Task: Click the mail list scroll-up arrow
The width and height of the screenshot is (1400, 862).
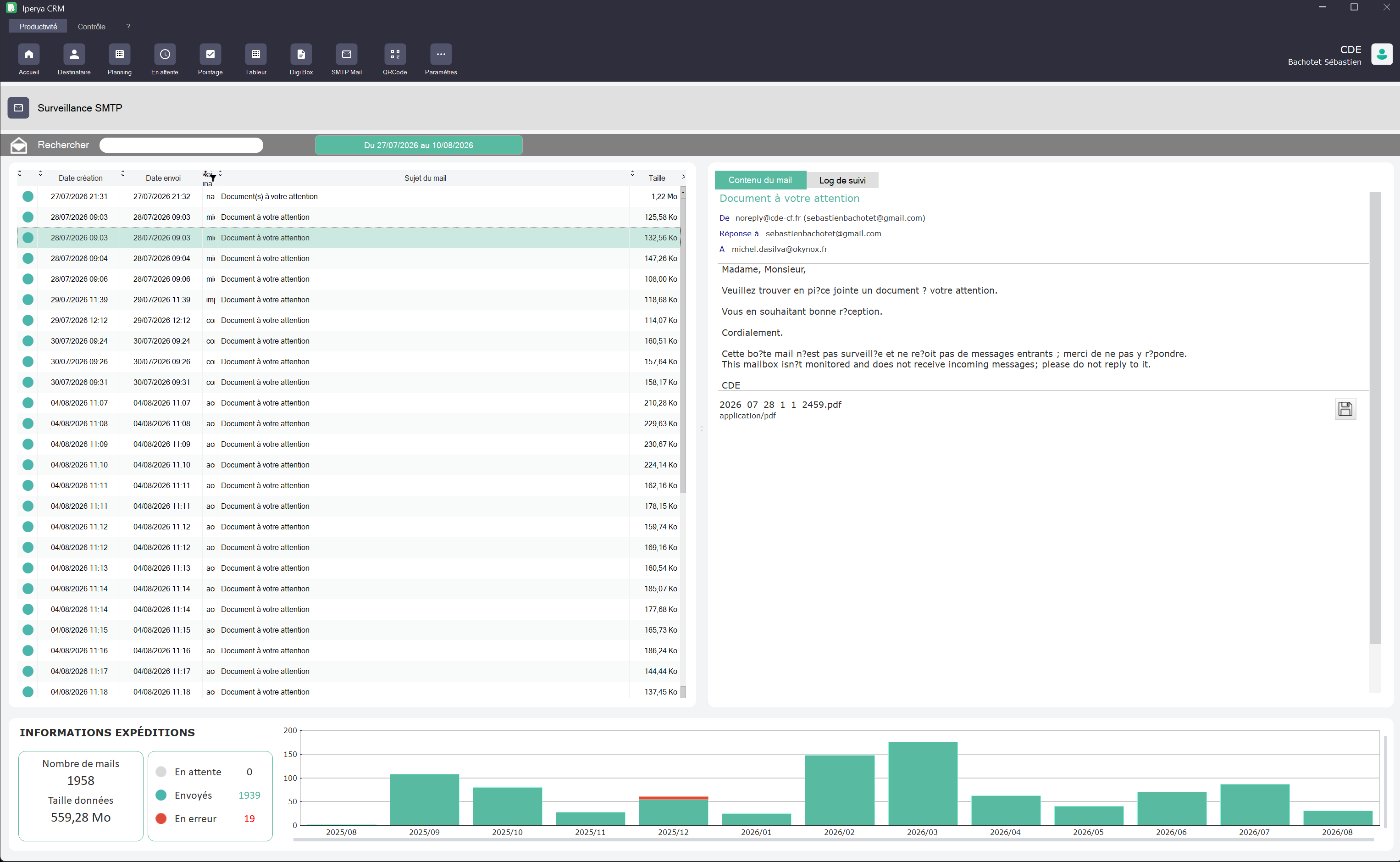Action: [x=683, y=192]
